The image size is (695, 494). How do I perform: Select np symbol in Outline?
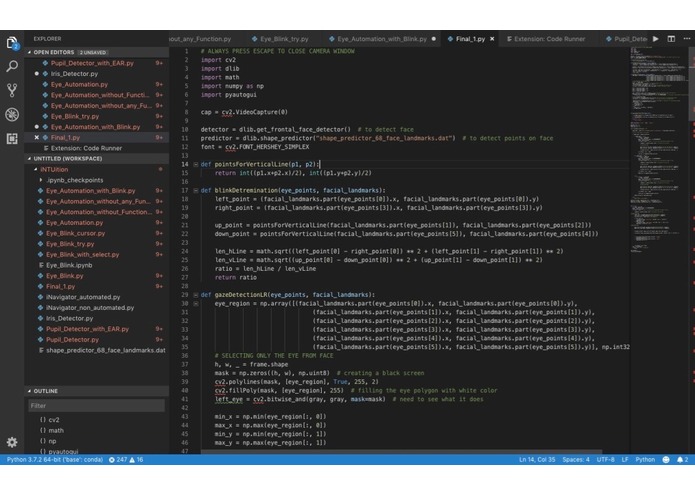pyautogui.click(x=96, y=441)
